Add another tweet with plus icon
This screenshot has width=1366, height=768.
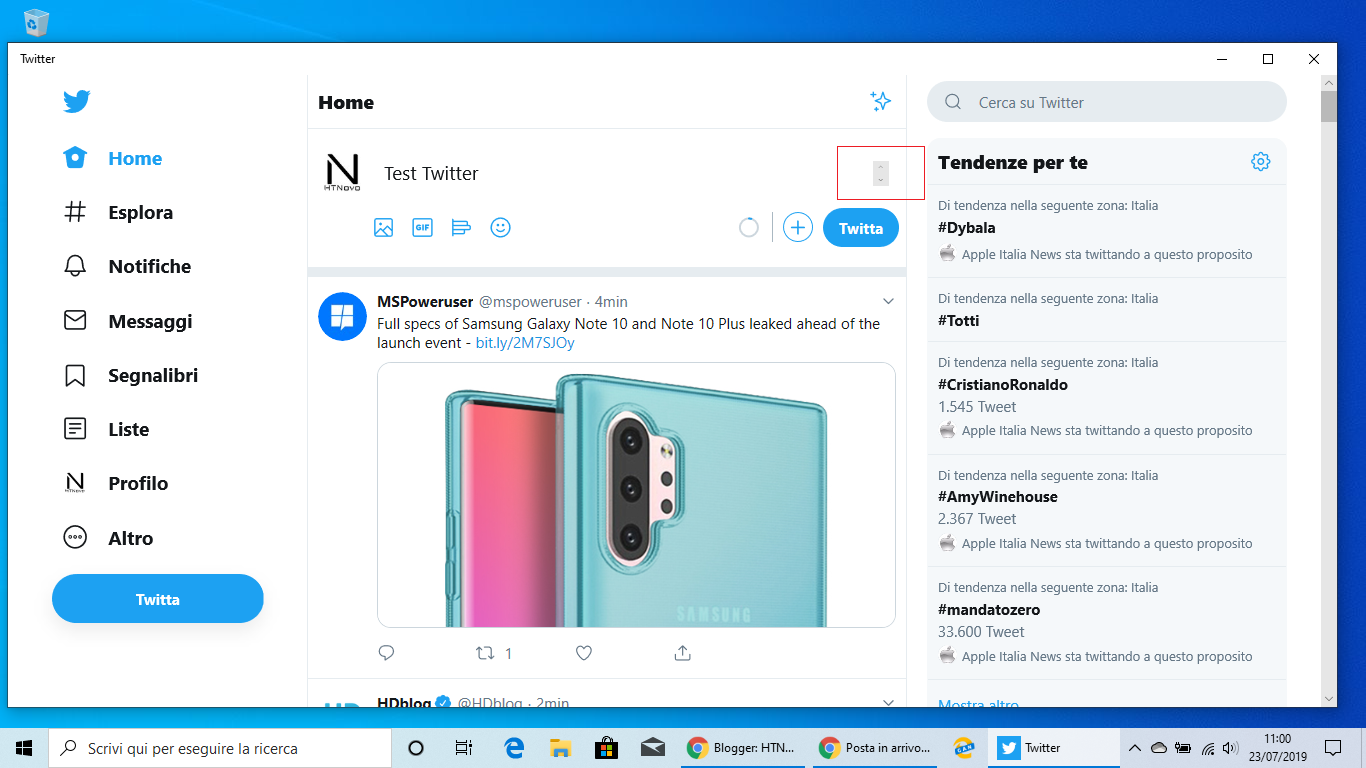click(797, 228)
